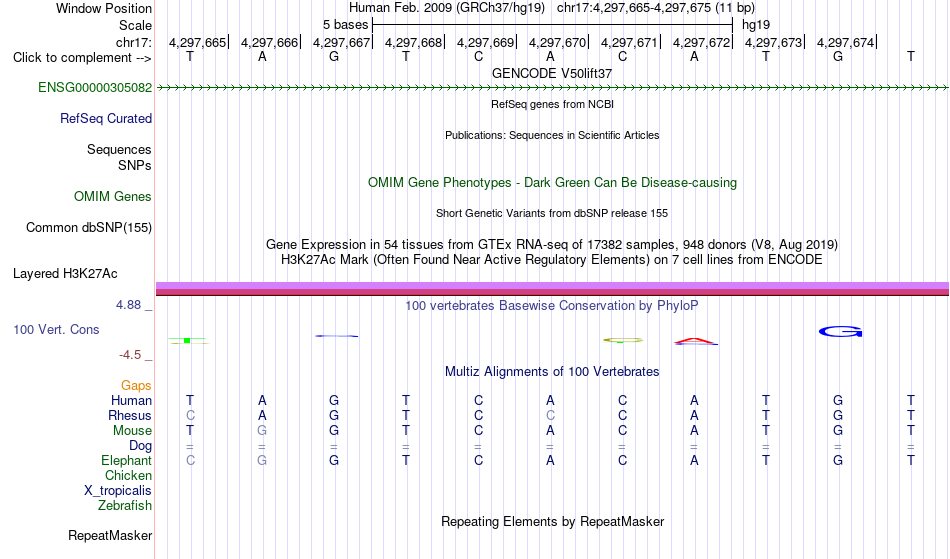This screenshot has width=950, height=559.
Task: Open the Layered H3K27Ac track label
Action: (65, 273)
